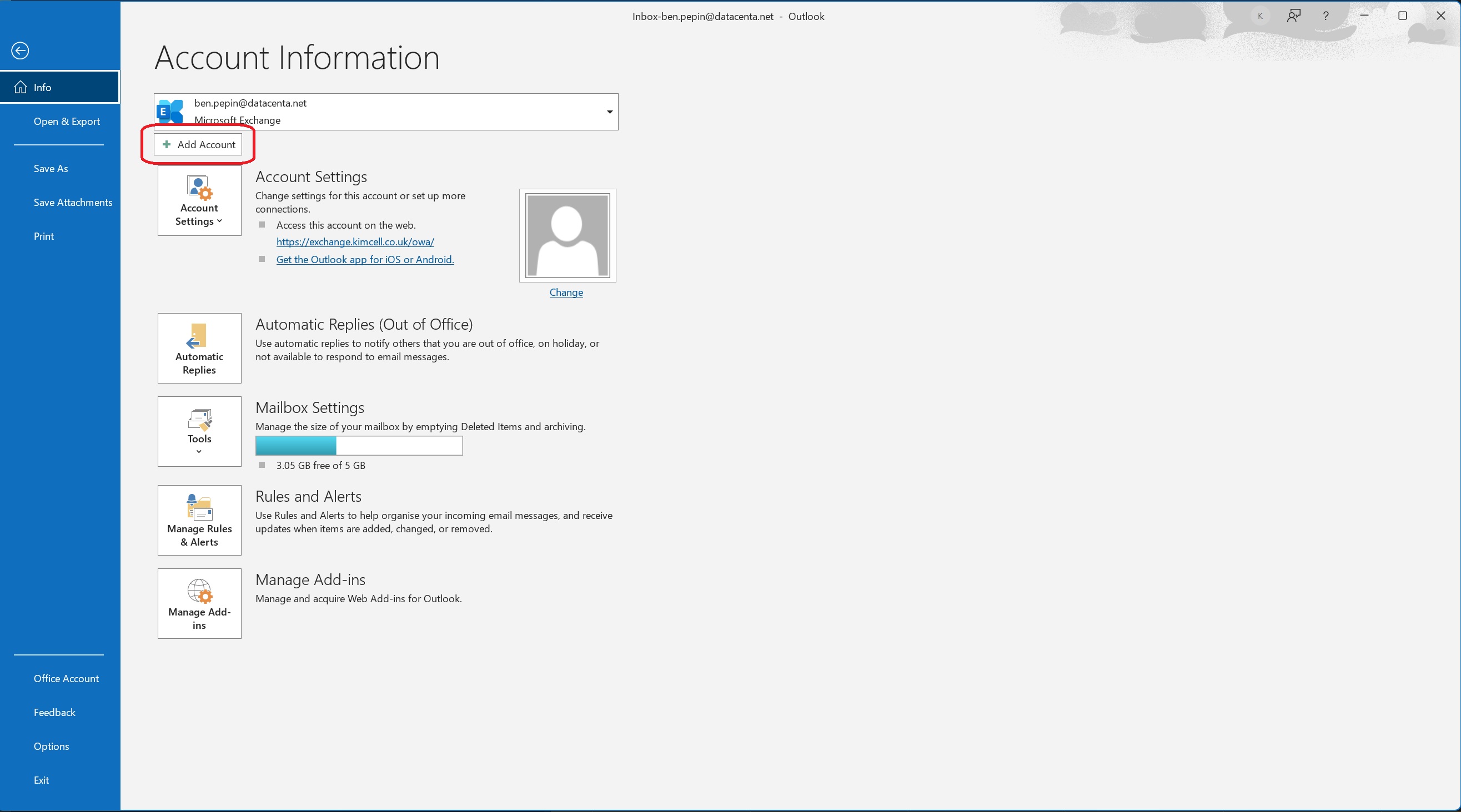Viewport: 1461px width, 812px height.
Task: Click the Rules and Alerts heading
Action: (309, 497)
